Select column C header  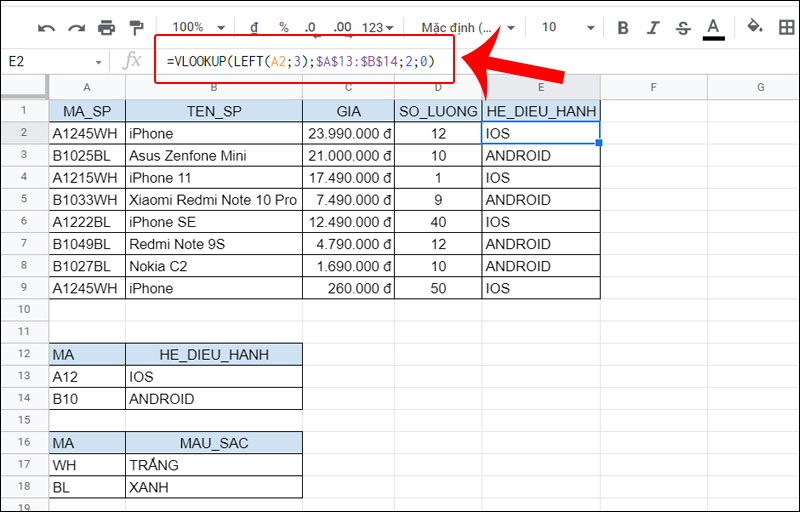pyautogui.click(x=348, y=88)
